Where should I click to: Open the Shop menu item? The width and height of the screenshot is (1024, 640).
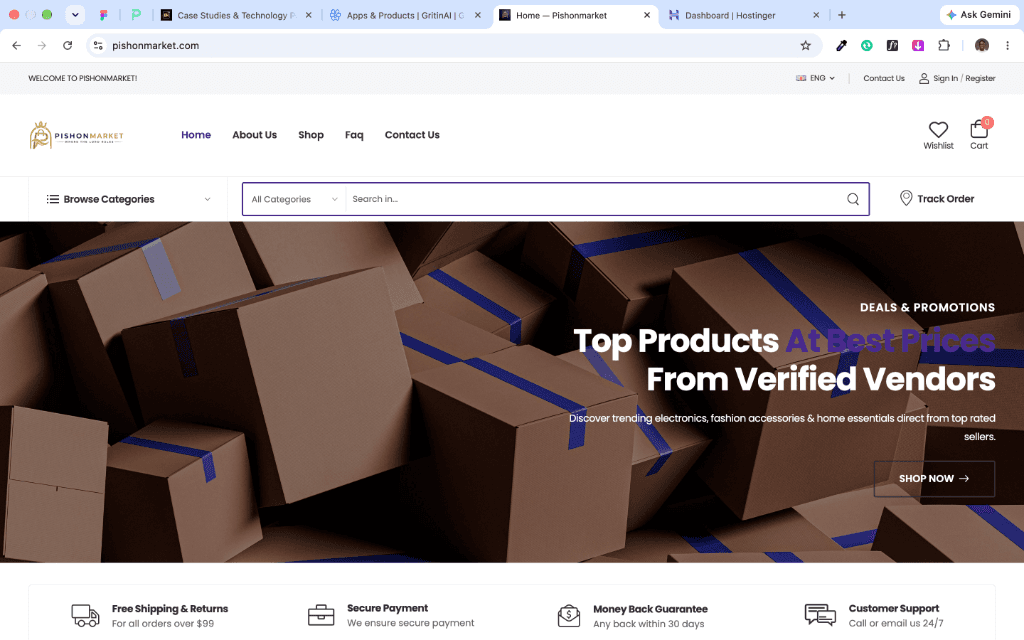[311, 135]
